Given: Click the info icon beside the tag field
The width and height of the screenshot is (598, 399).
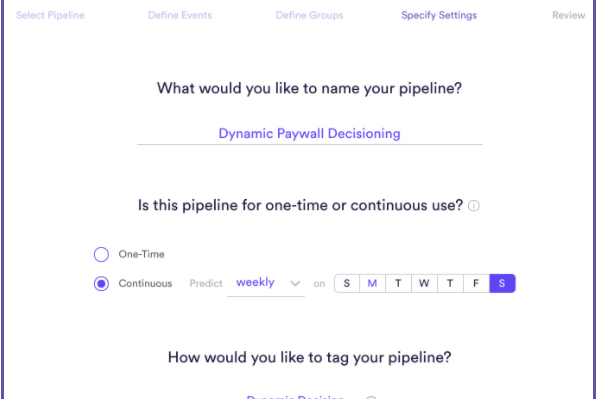Looking at the screenshot, I should tap(371, 397).
